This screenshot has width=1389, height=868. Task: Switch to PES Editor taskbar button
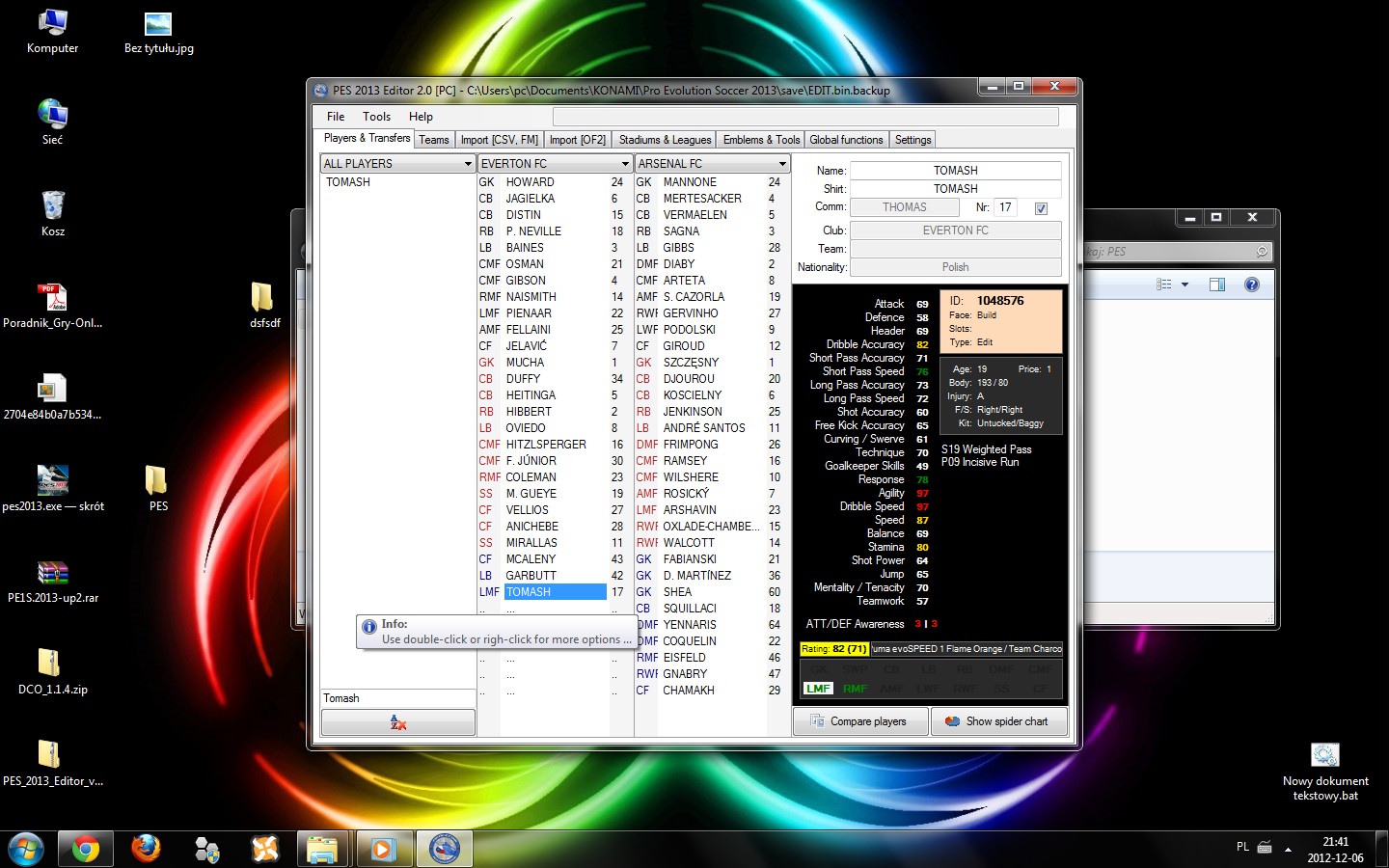(444, 850)
